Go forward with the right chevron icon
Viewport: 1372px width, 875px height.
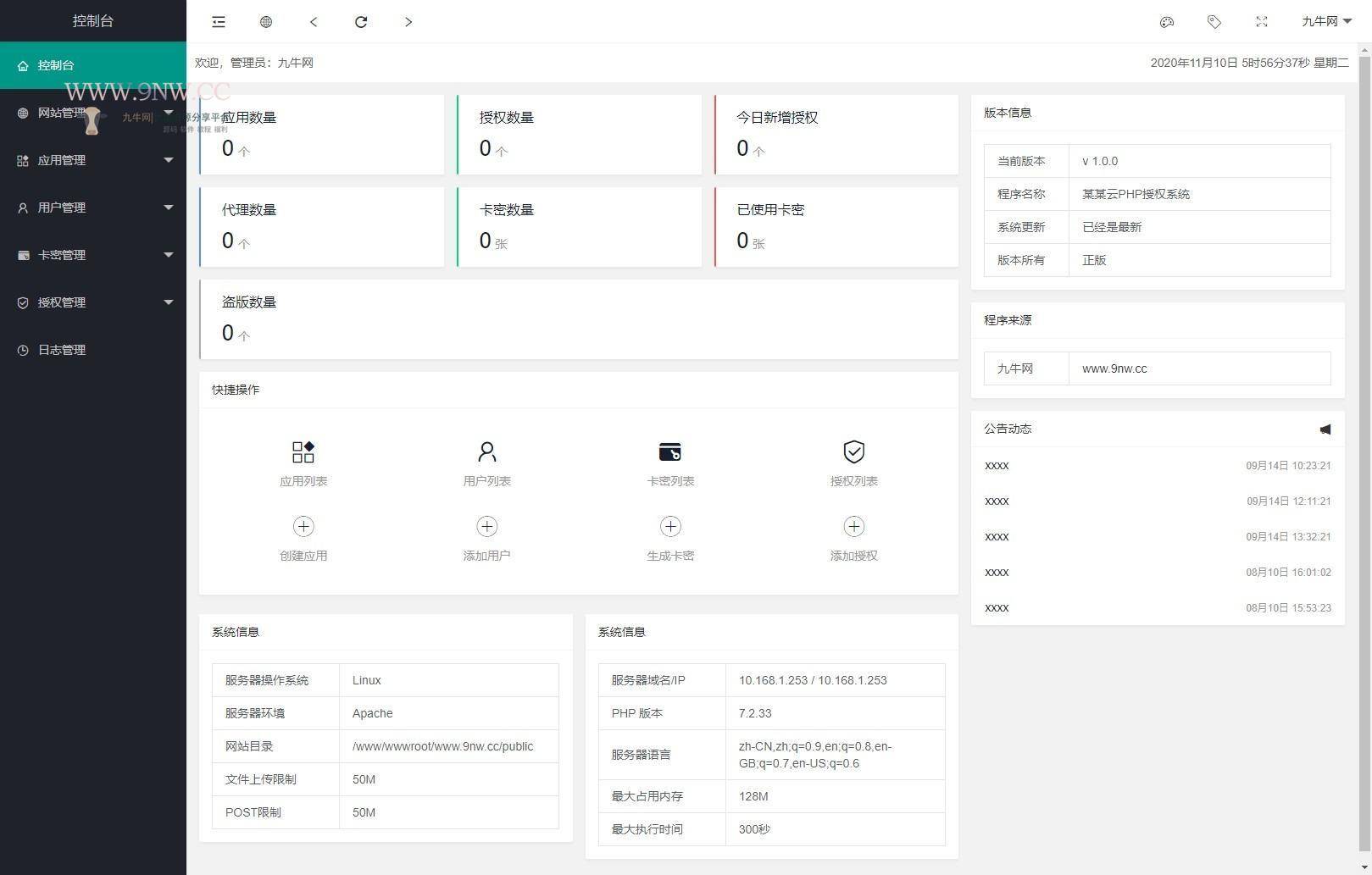(408, 22)
